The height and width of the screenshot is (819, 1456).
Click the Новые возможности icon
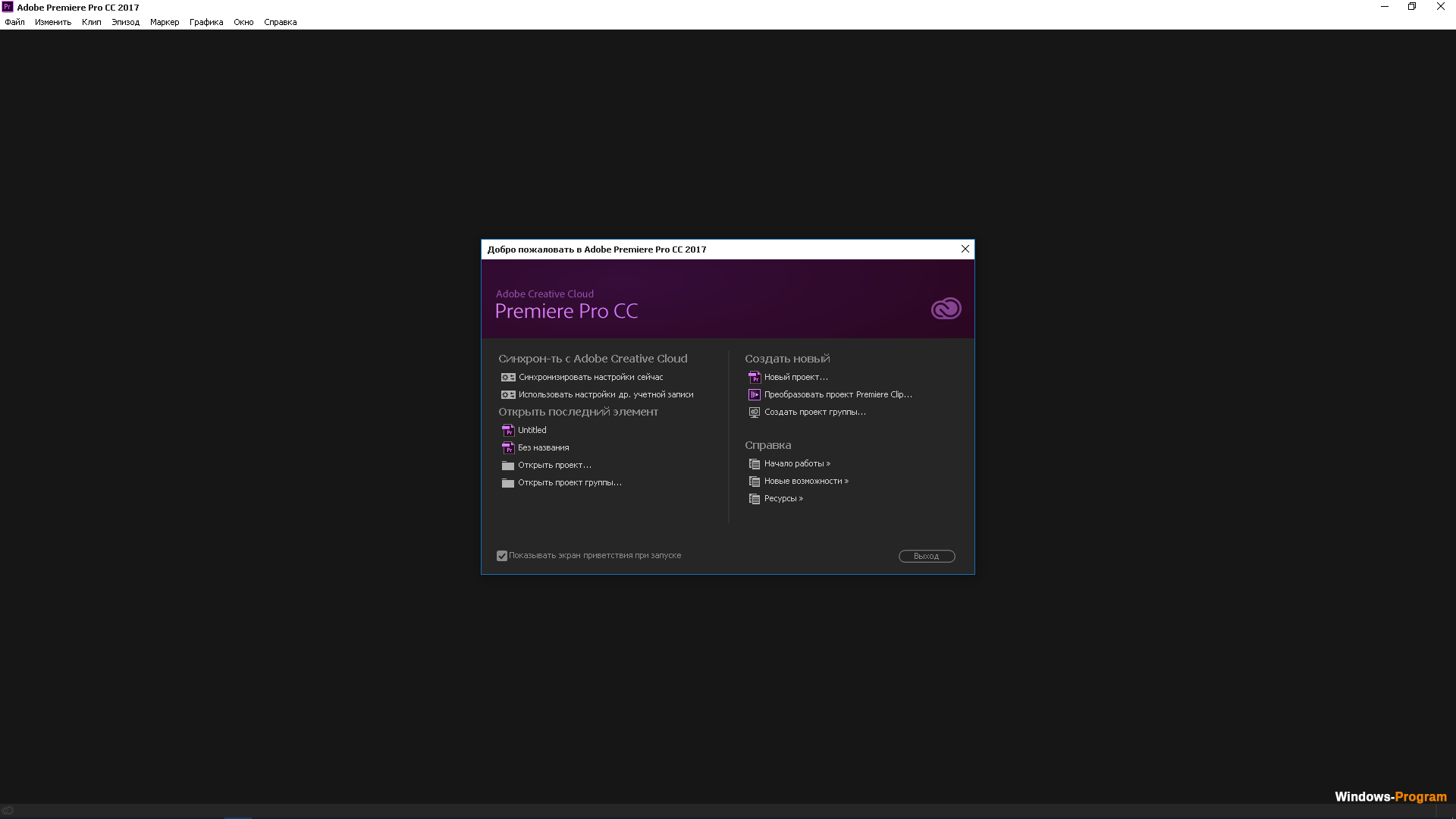tap(754, 481)
